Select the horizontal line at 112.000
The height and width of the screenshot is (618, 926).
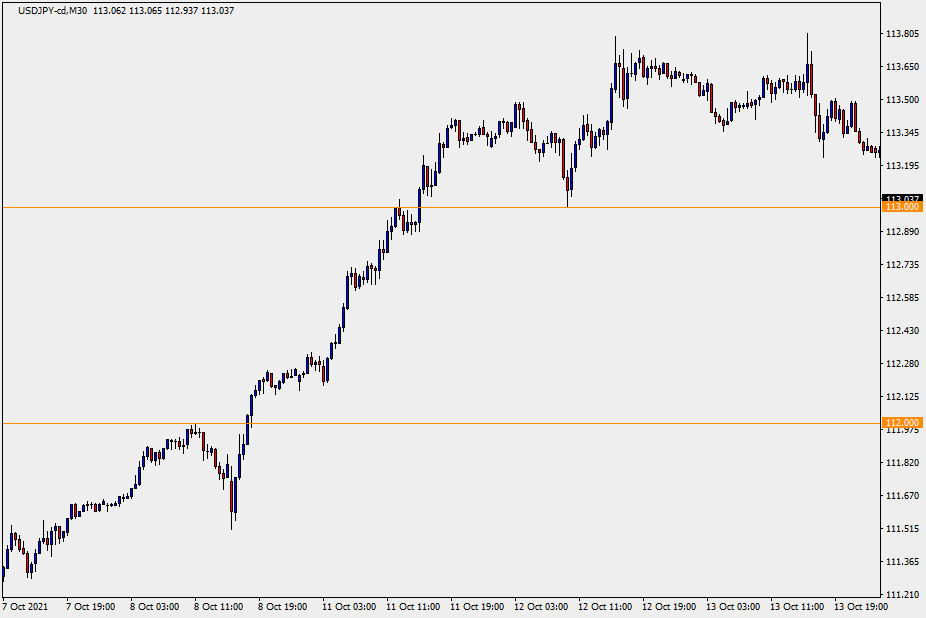500,423
